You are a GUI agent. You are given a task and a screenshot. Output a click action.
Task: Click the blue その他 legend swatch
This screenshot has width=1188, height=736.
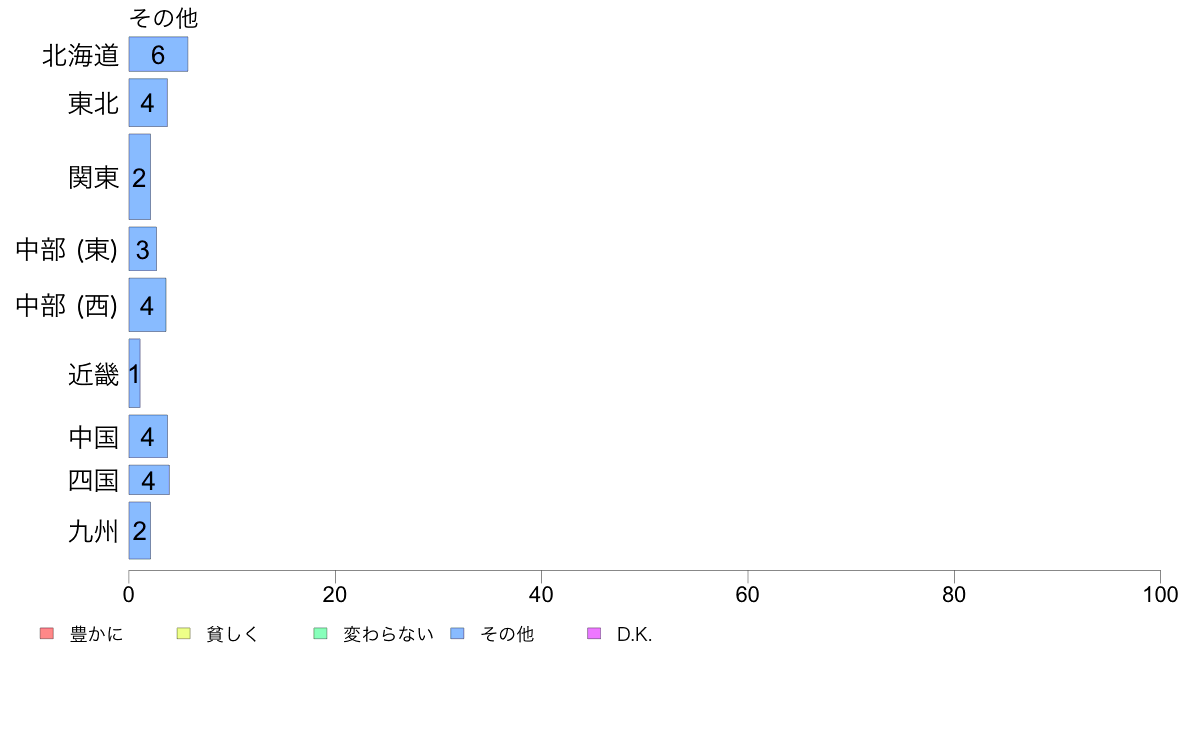pos(457,634)
